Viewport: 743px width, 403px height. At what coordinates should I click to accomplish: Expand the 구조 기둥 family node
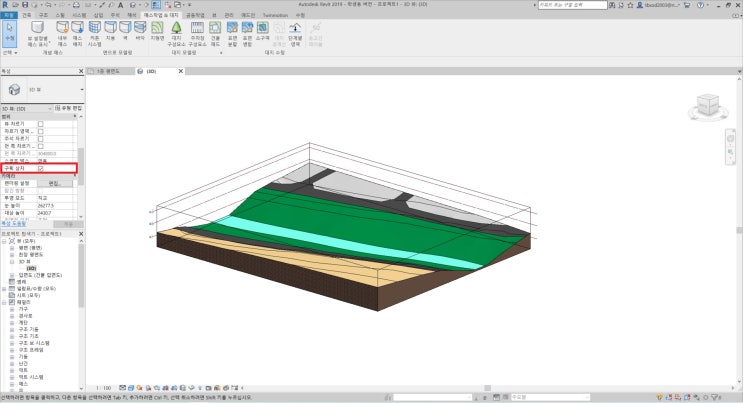tap(12, 329)
